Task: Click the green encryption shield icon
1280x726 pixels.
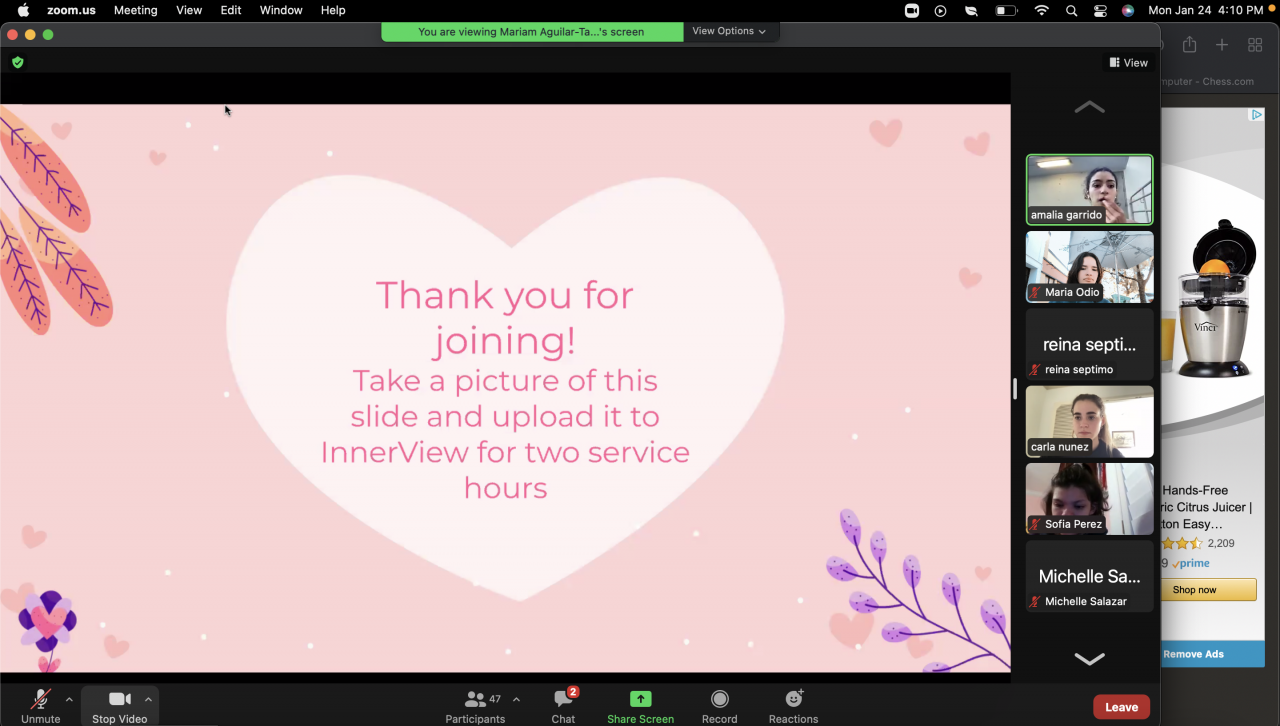Action: (x=17, y=62)
